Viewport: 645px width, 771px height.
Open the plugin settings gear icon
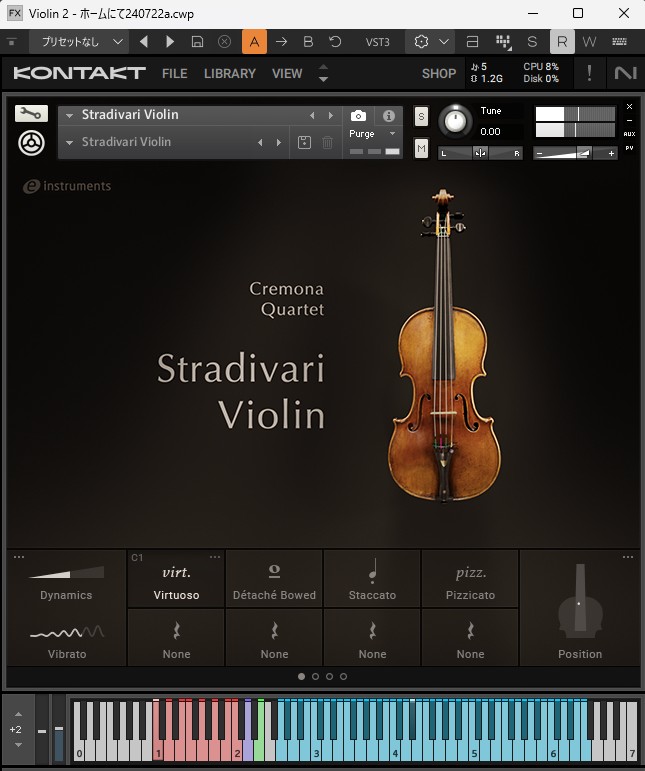tap(421, 42)
